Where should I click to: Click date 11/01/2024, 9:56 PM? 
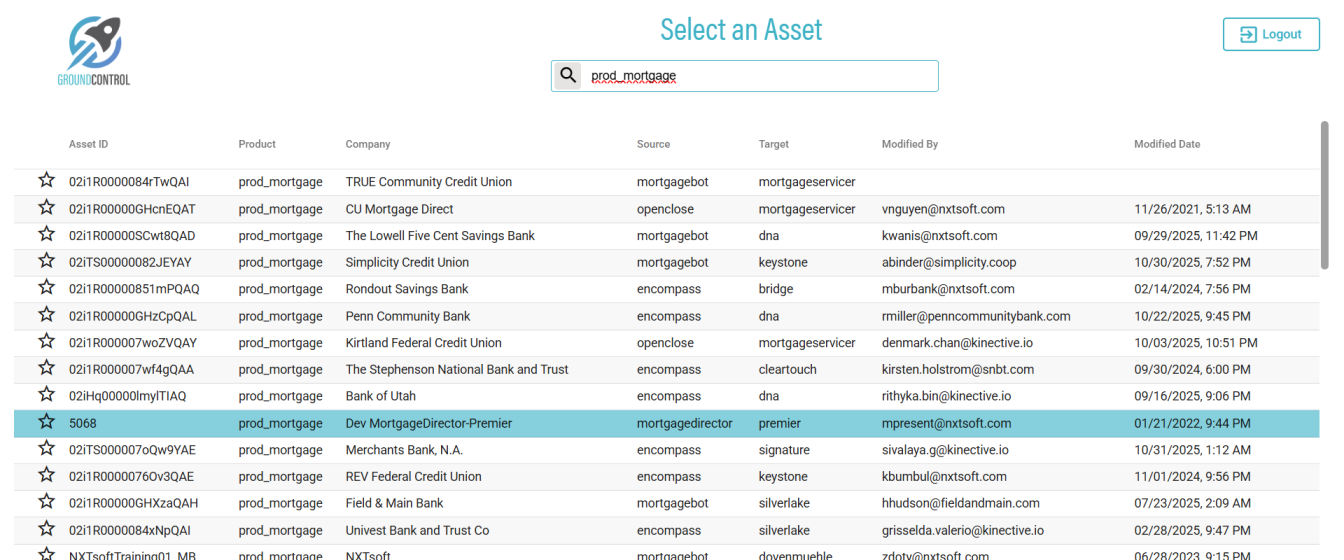click(x=1192, y=477)
